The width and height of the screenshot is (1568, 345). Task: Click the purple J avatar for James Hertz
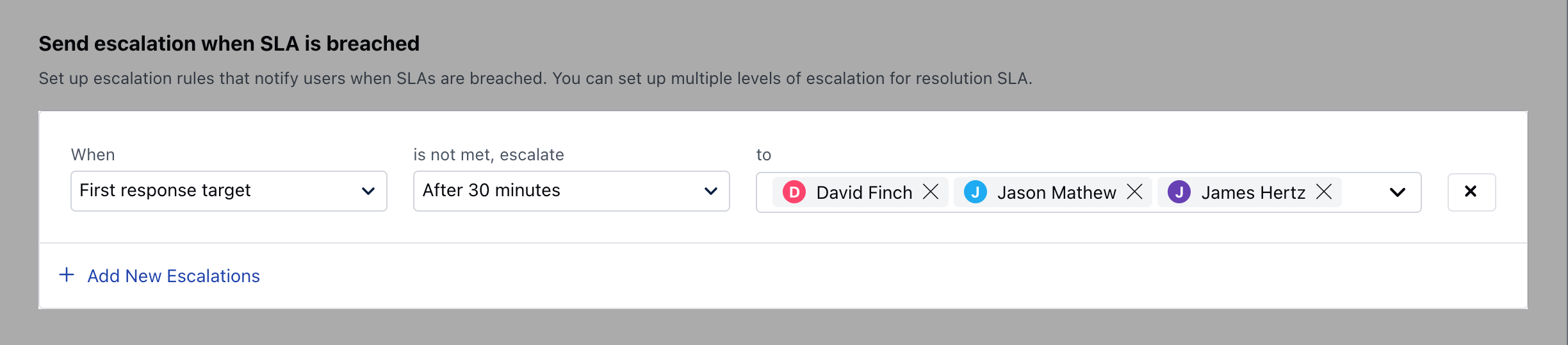click(1179, 192)
